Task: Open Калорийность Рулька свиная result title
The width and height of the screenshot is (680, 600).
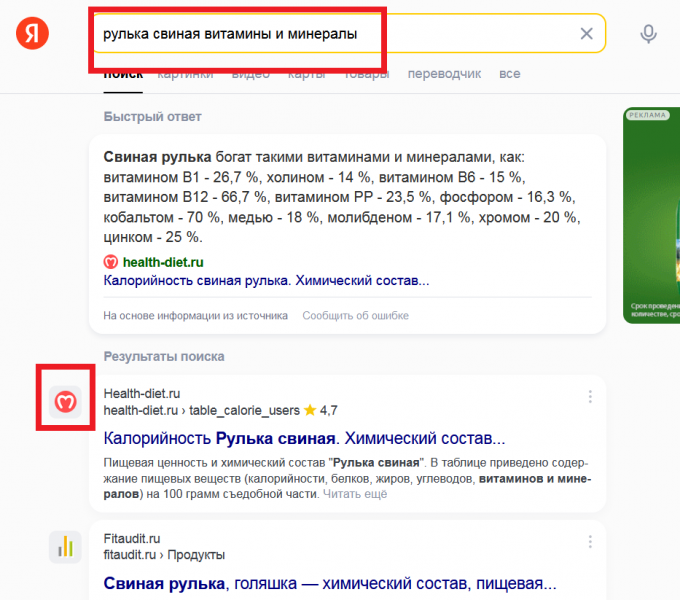Action: pos(304,439)
